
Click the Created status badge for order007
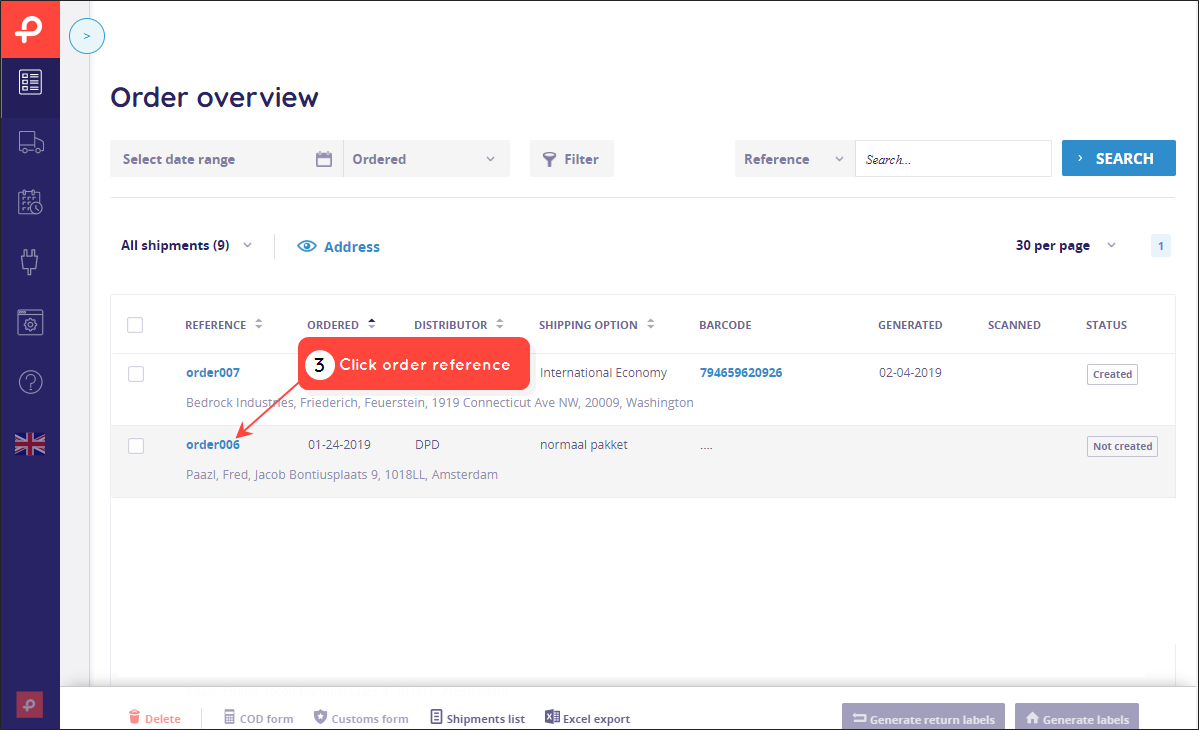1112,375
